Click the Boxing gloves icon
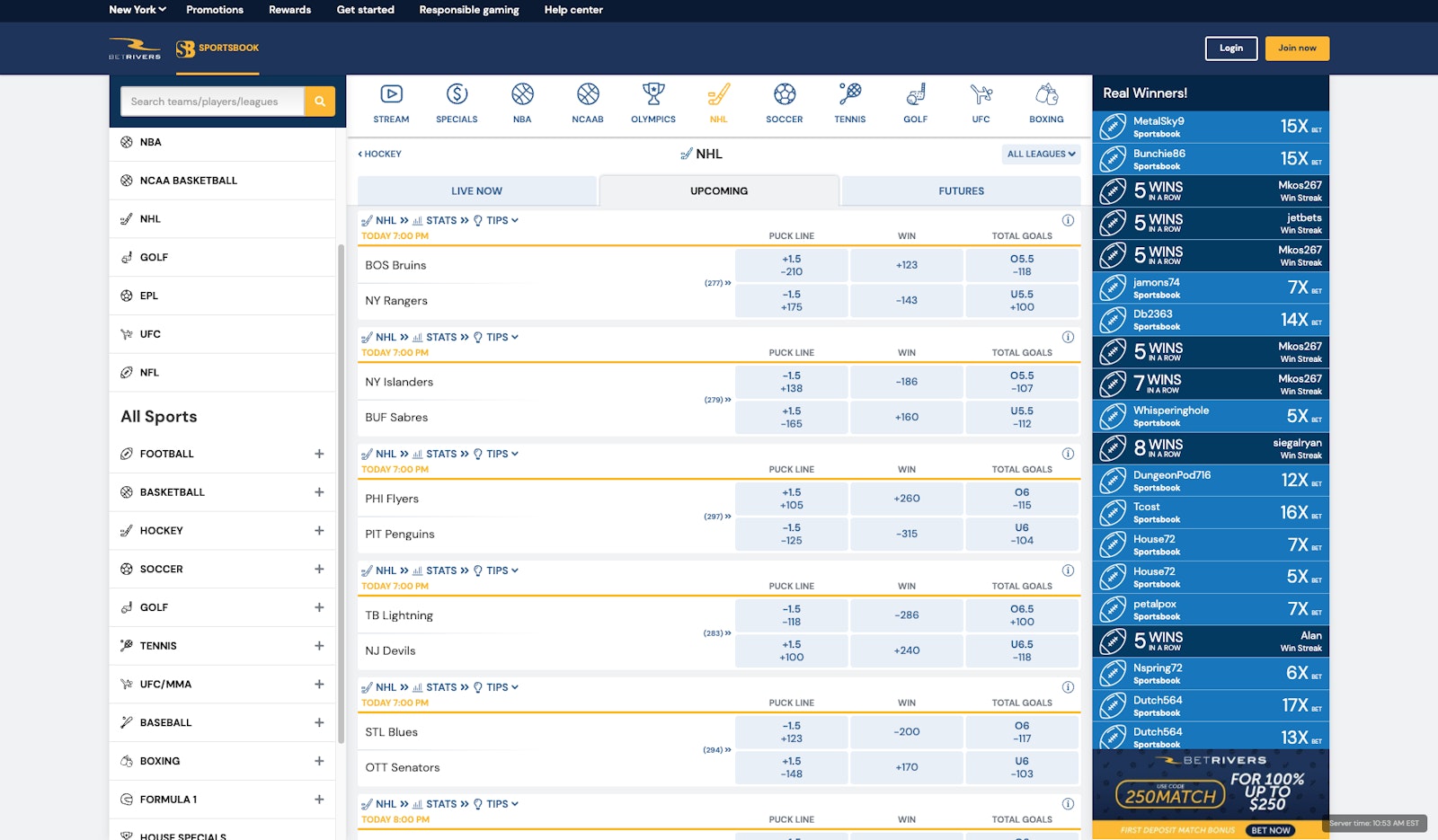The image size is (1438, 840). [1046, 94]
